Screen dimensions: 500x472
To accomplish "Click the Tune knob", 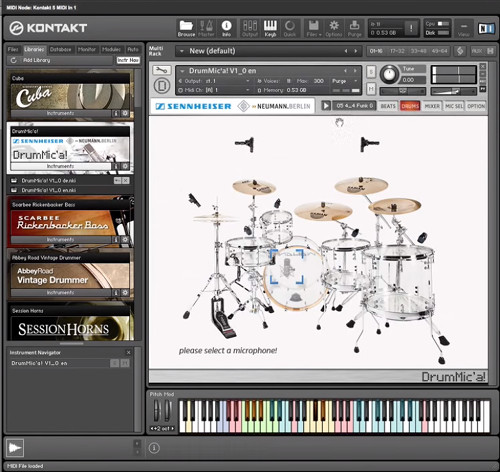I will [x=389, y=74].
